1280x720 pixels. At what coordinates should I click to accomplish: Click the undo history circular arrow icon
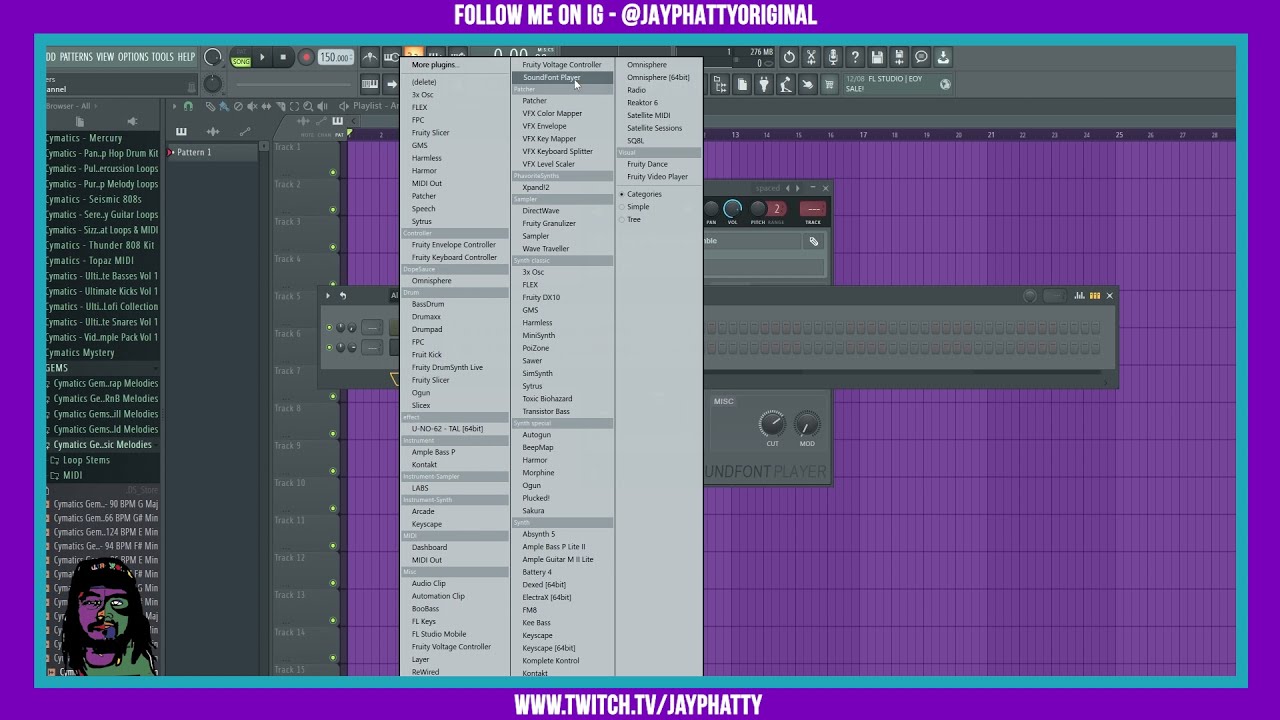(x=789, y=57)
